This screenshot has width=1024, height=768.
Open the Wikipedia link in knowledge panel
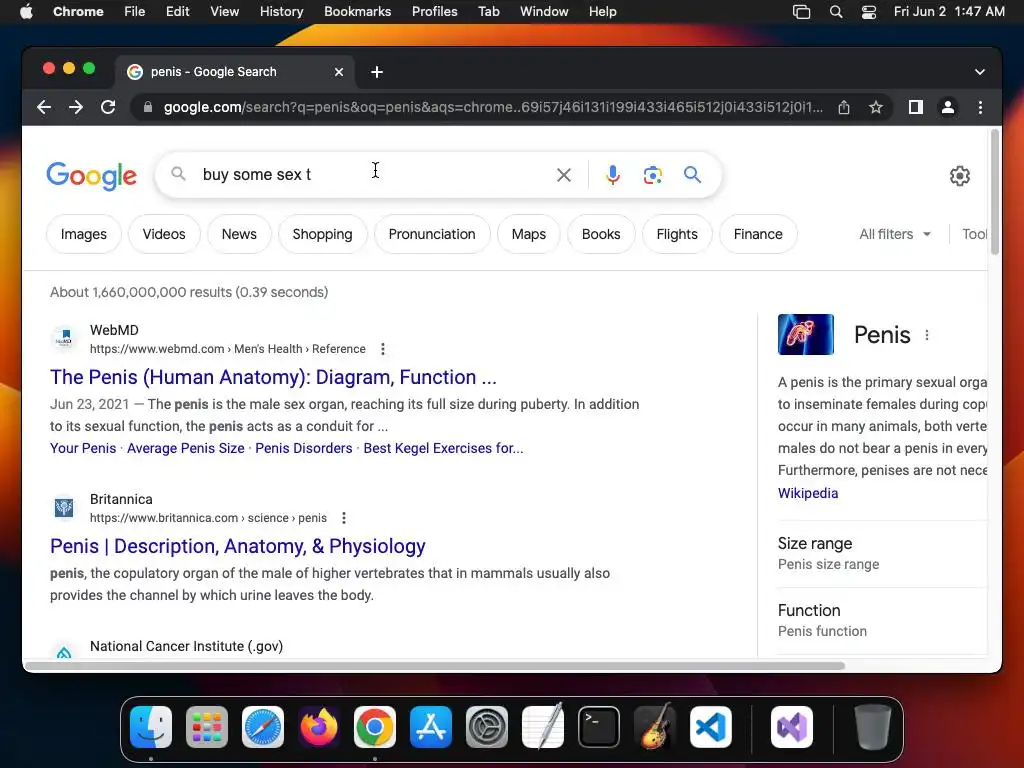click(x=808, y=493)
